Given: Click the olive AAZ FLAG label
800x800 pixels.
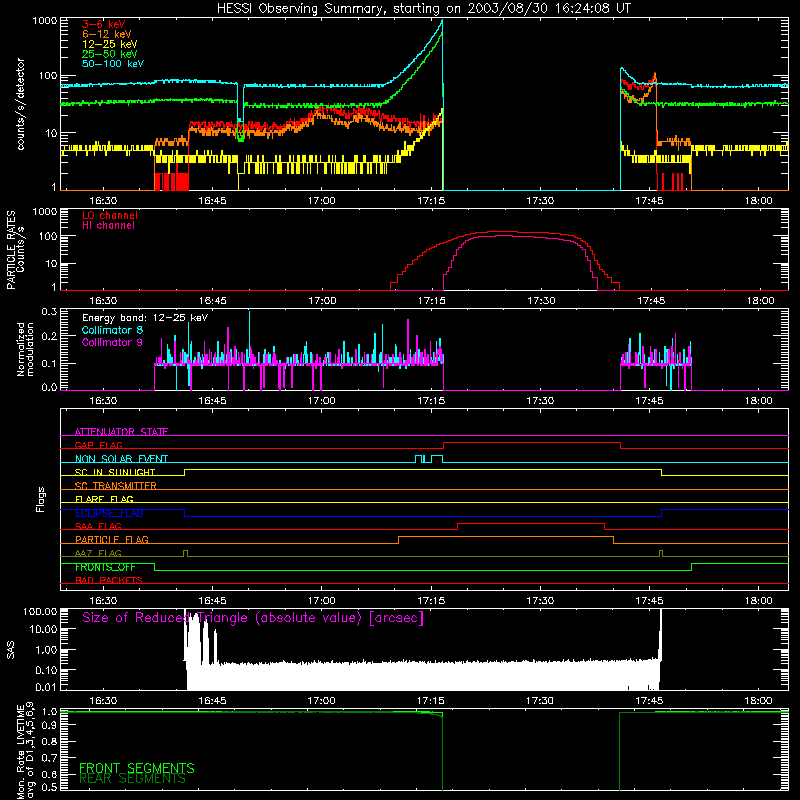Looking at the screenshot, I should point(98,553).
